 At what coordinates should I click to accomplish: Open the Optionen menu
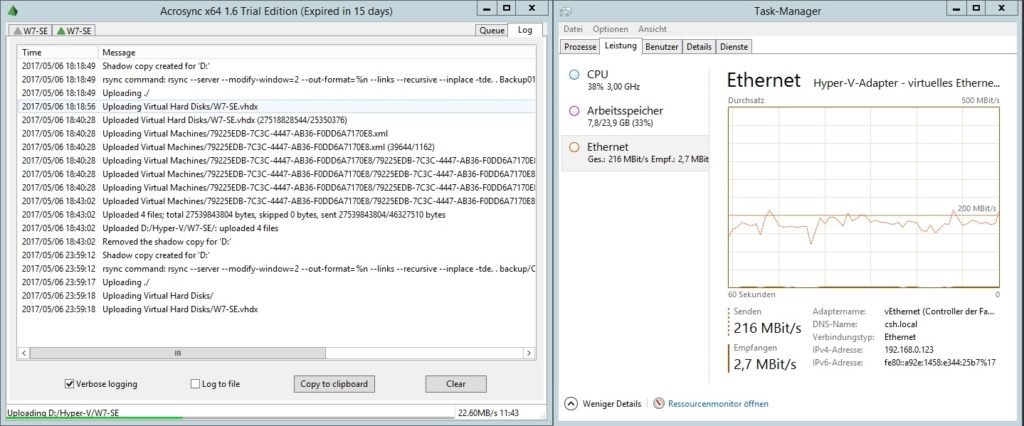[610, 29]
